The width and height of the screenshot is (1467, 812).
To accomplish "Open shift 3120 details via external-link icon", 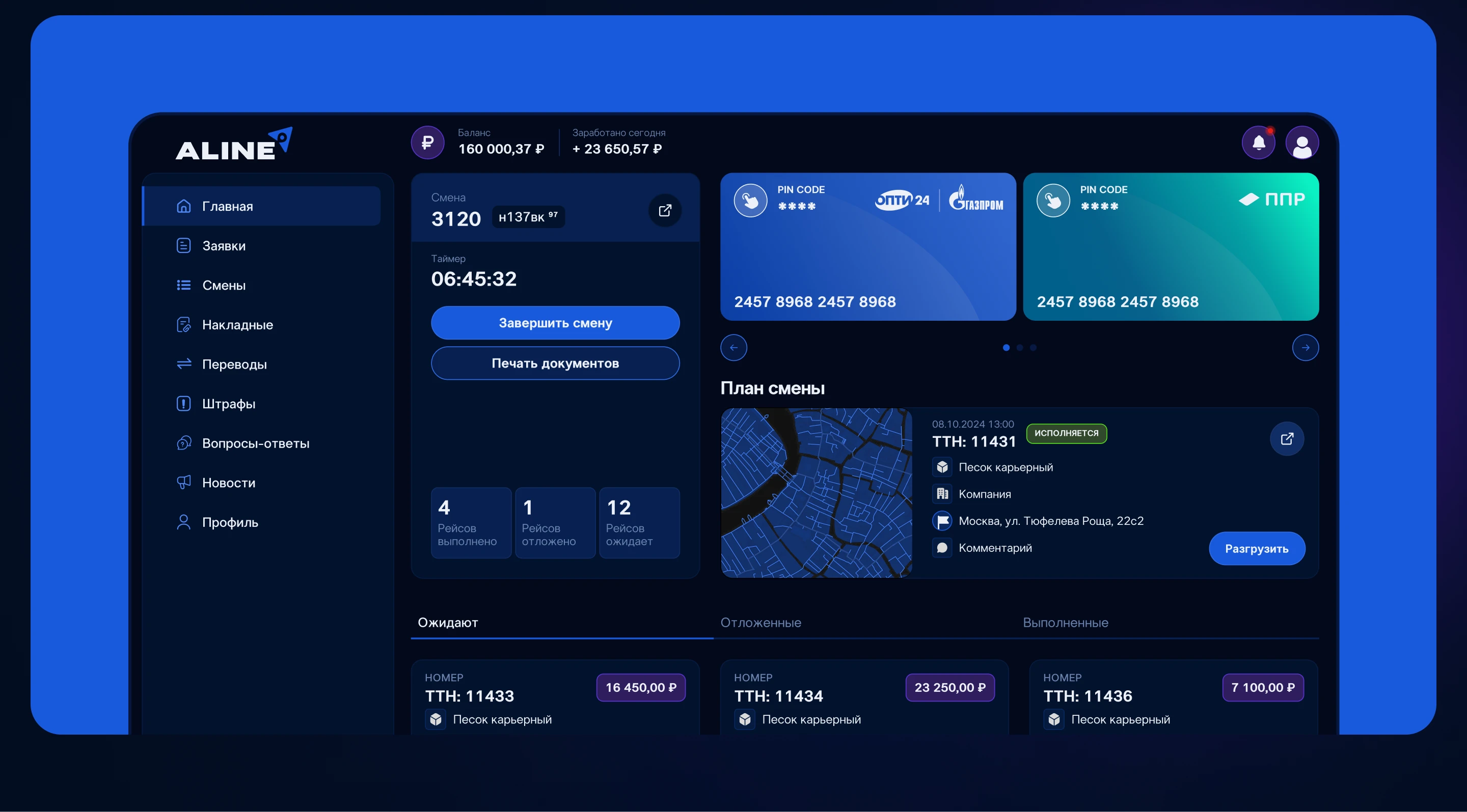I will click(665, 211).
